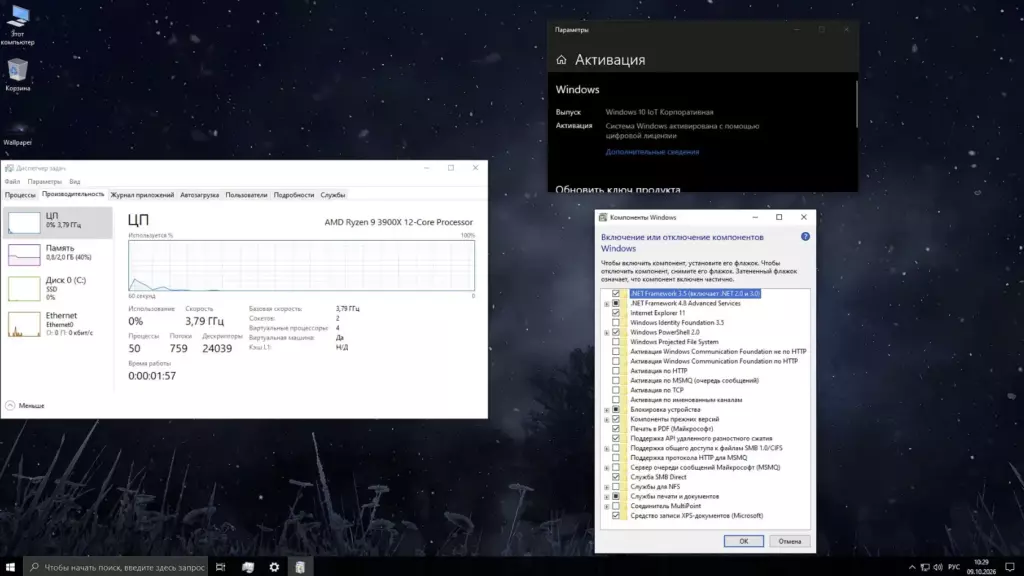This screenshot has height=576, width=1024.
Task: Open 'Дополнительные сведения' activation link
Action: coord(652,152)
